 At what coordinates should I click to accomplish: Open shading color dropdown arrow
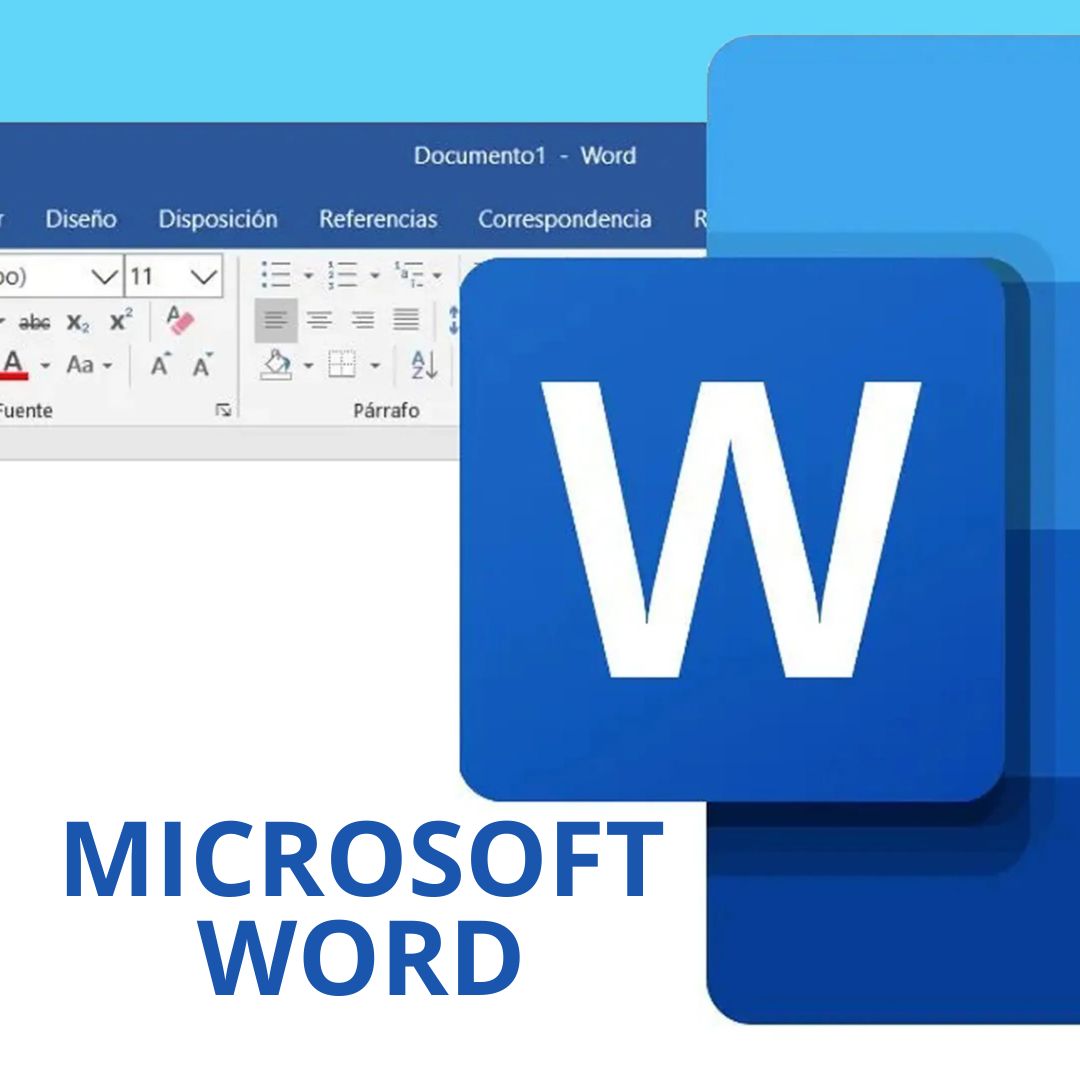(309, 365)
